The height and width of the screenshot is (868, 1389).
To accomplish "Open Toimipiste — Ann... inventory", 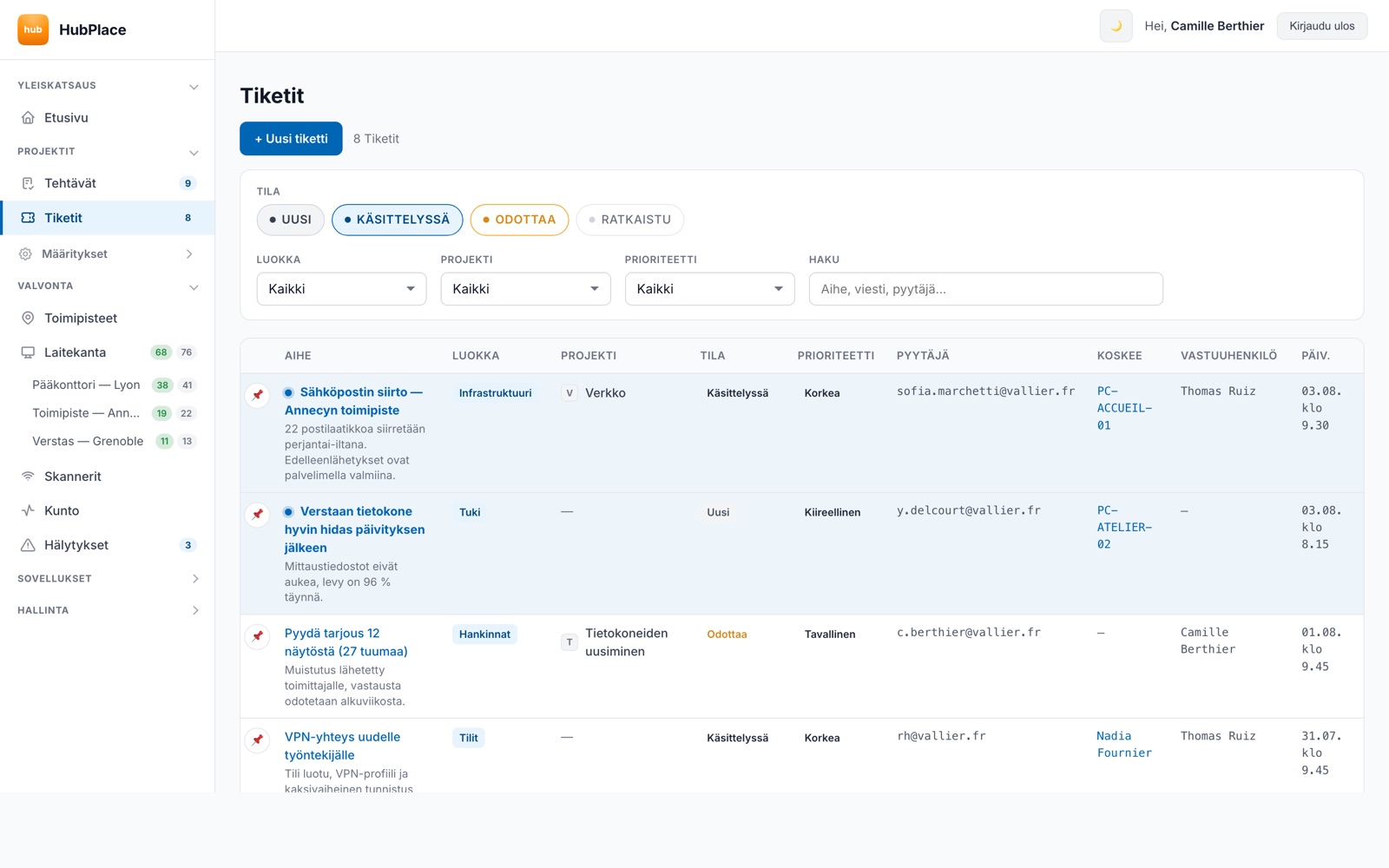I will [x=108, y=413].
